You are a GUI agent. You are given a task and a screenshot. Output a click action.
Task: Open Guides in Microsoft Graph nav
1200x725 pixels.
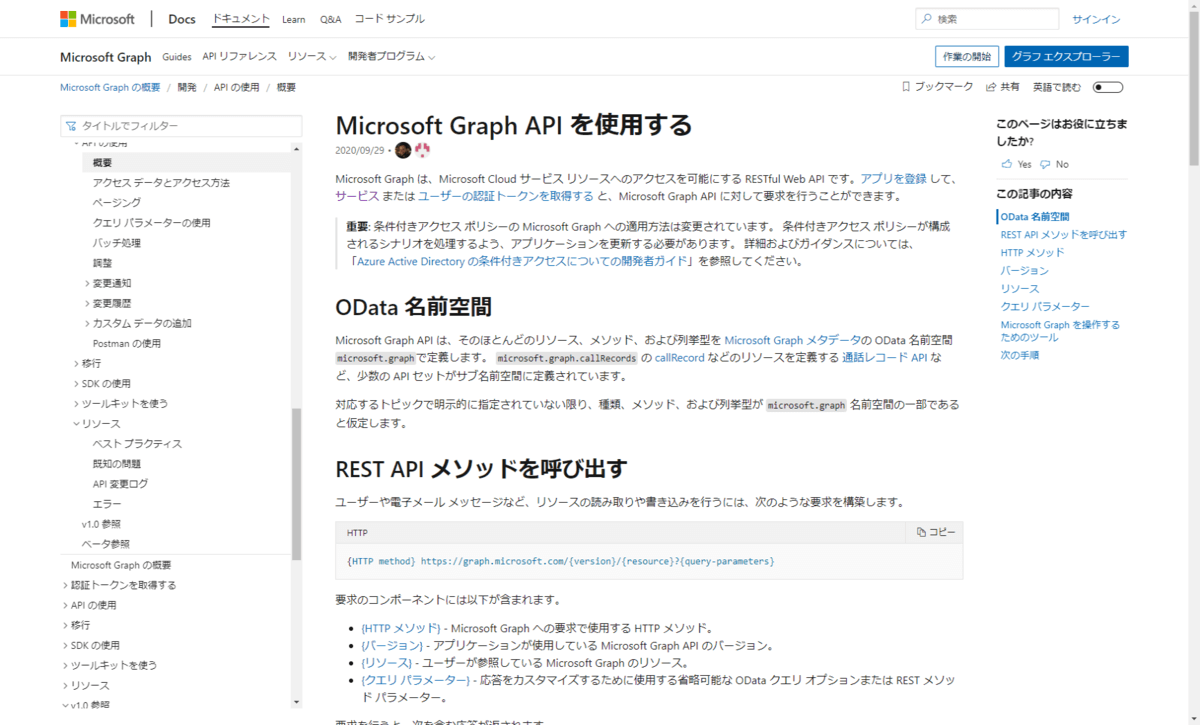click(176, 57)
